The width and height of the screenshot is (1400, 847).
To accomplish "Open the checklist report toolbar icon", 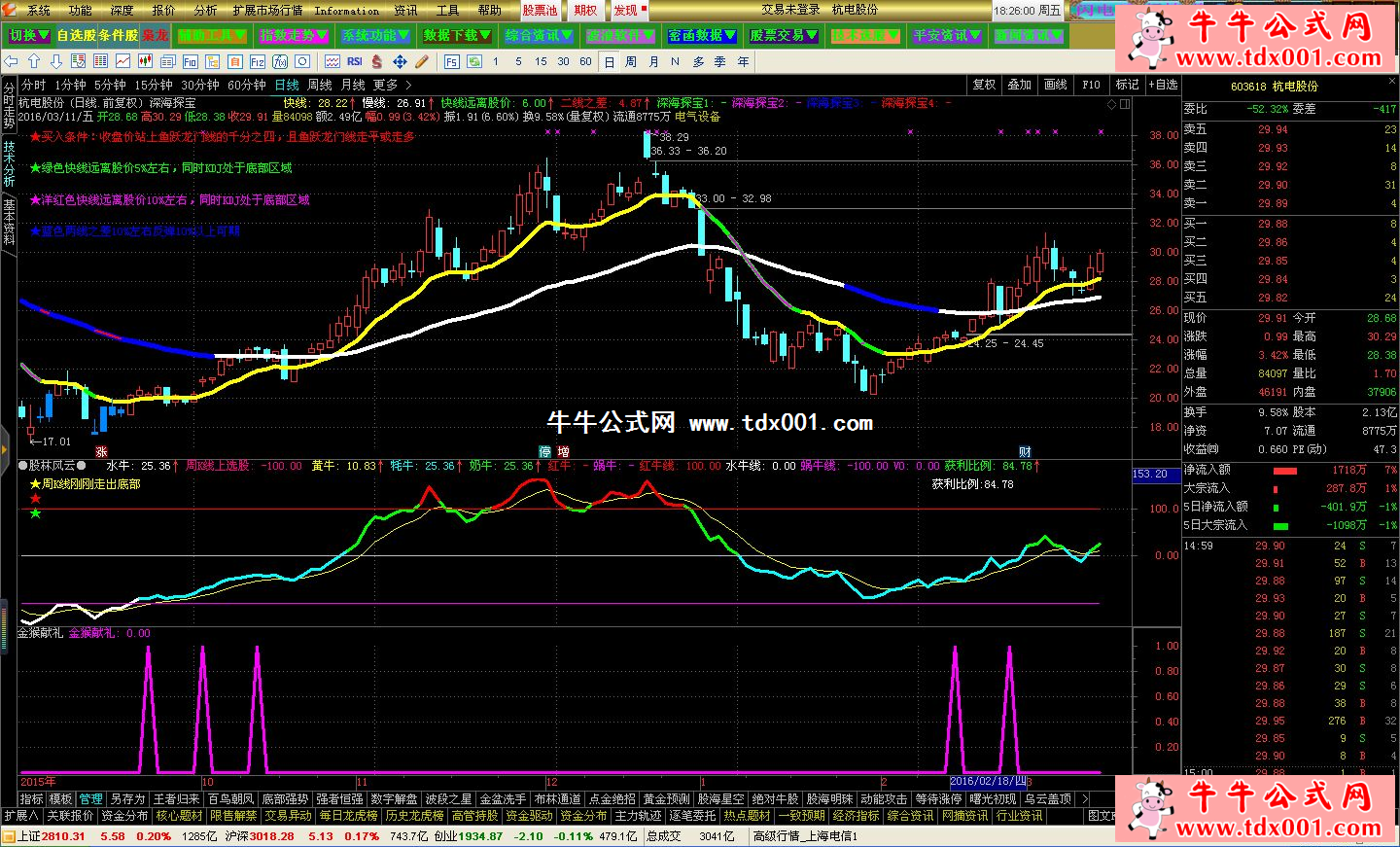I will (78, 61).
